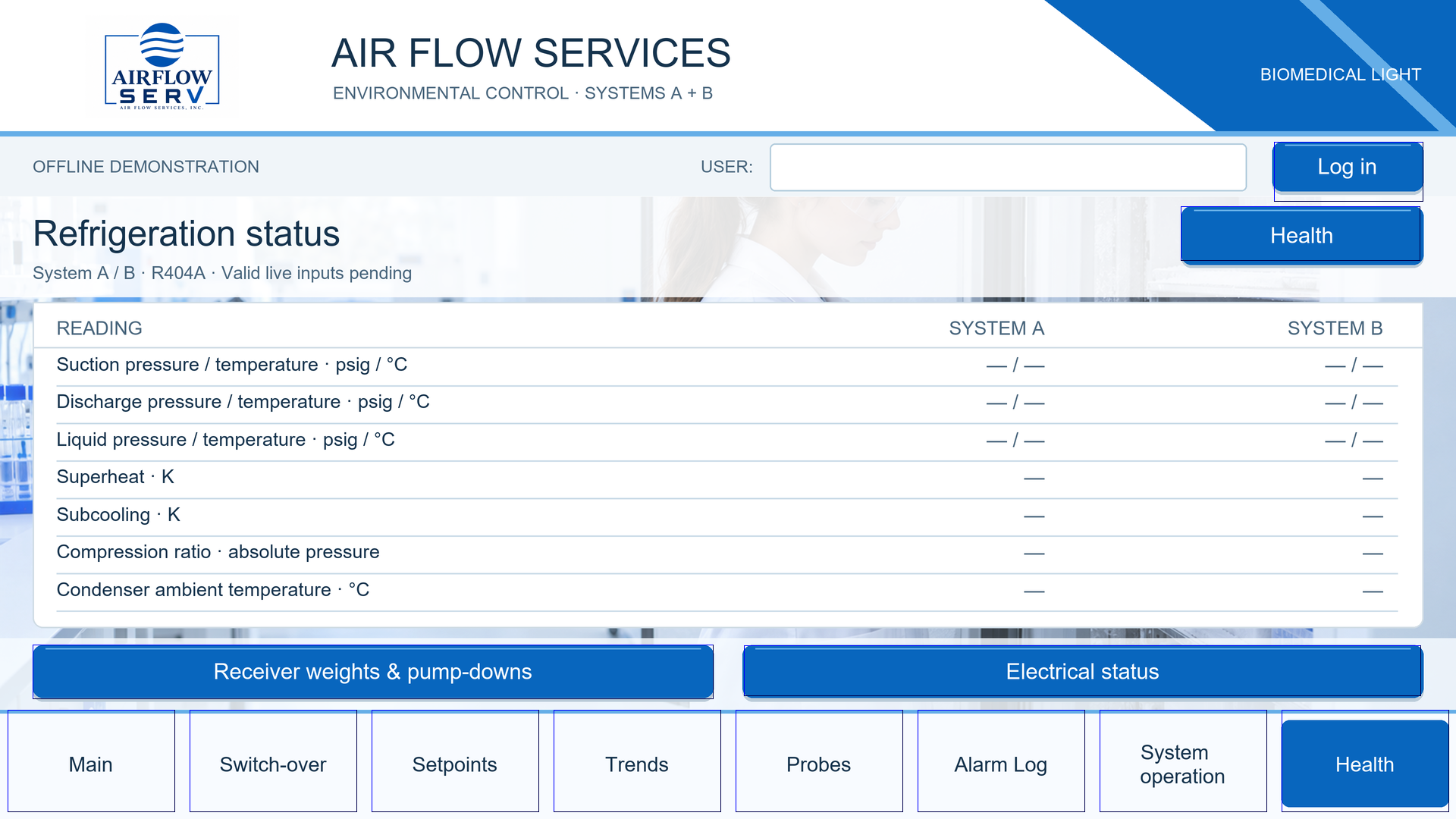The height and width of the screenshot is (819, 1456).
Task: Click the Superheat · K row label
Action: pyautogui.click(x=115, y=477)
